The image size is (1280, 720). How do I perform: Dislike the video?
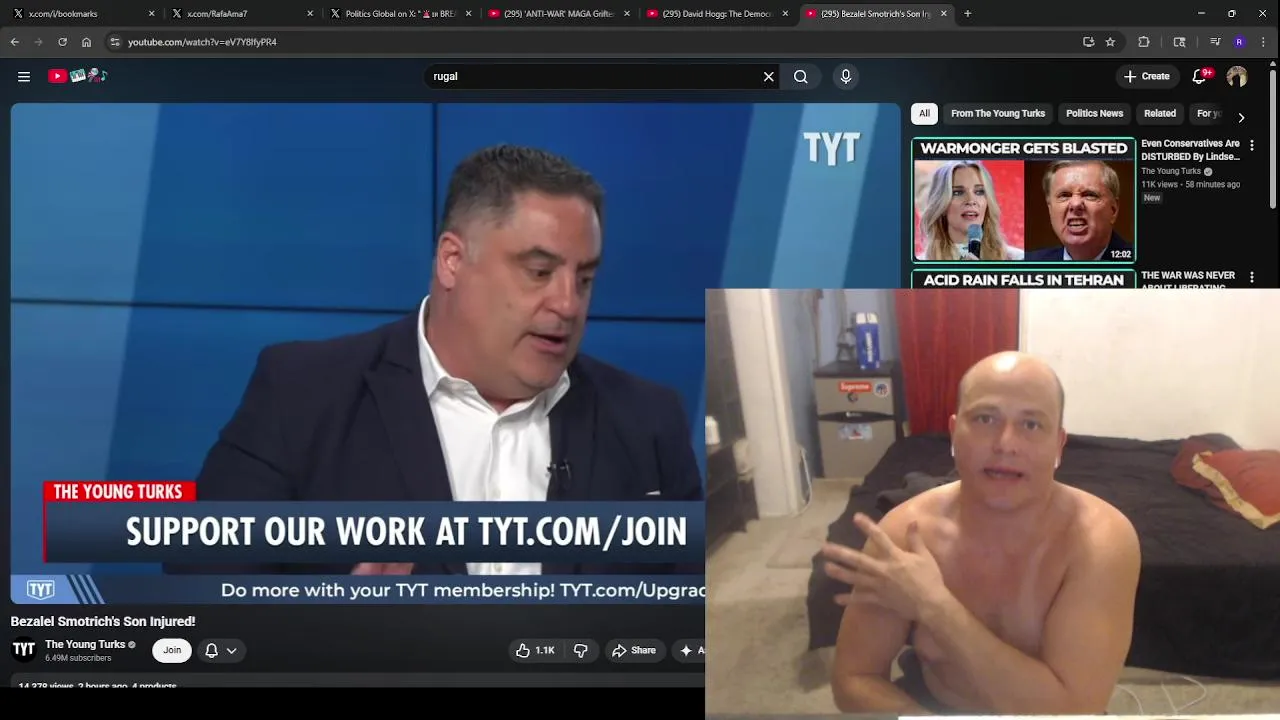pyautogui.click(x=581, y=650)
